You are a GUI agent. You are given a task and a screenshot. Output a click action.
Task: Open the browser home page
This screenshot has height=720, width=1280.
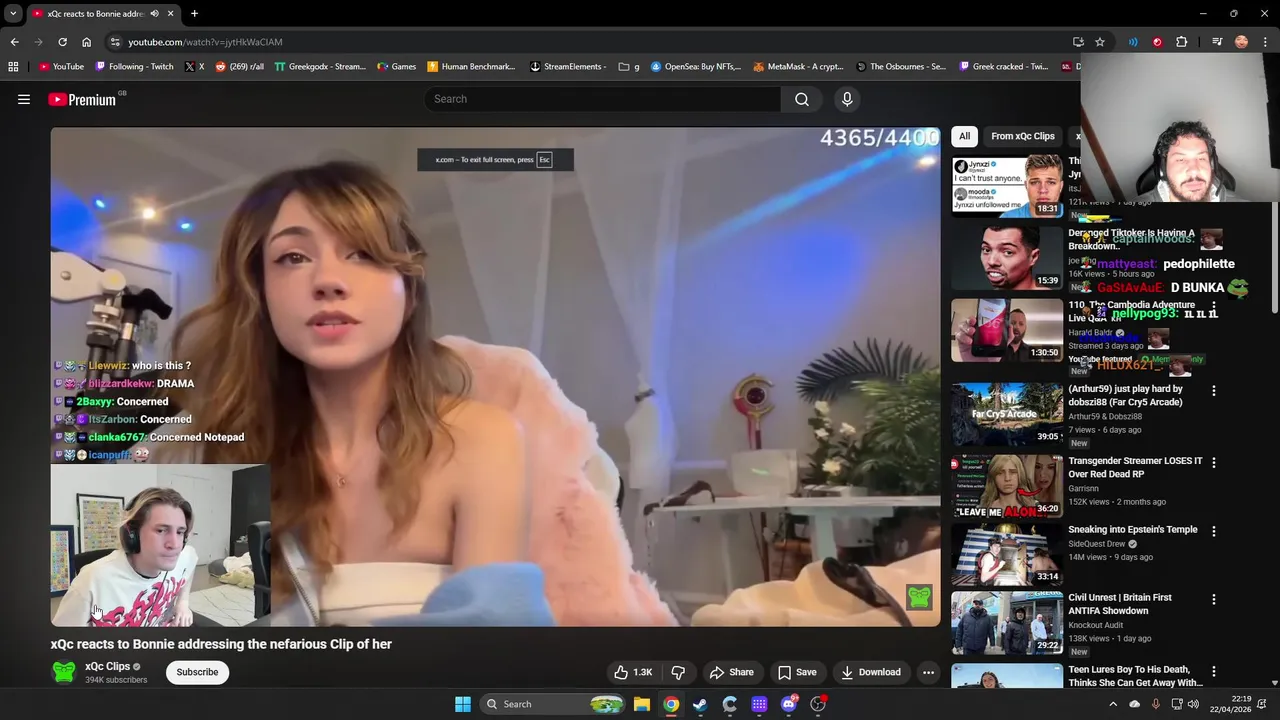coord(86,42)
